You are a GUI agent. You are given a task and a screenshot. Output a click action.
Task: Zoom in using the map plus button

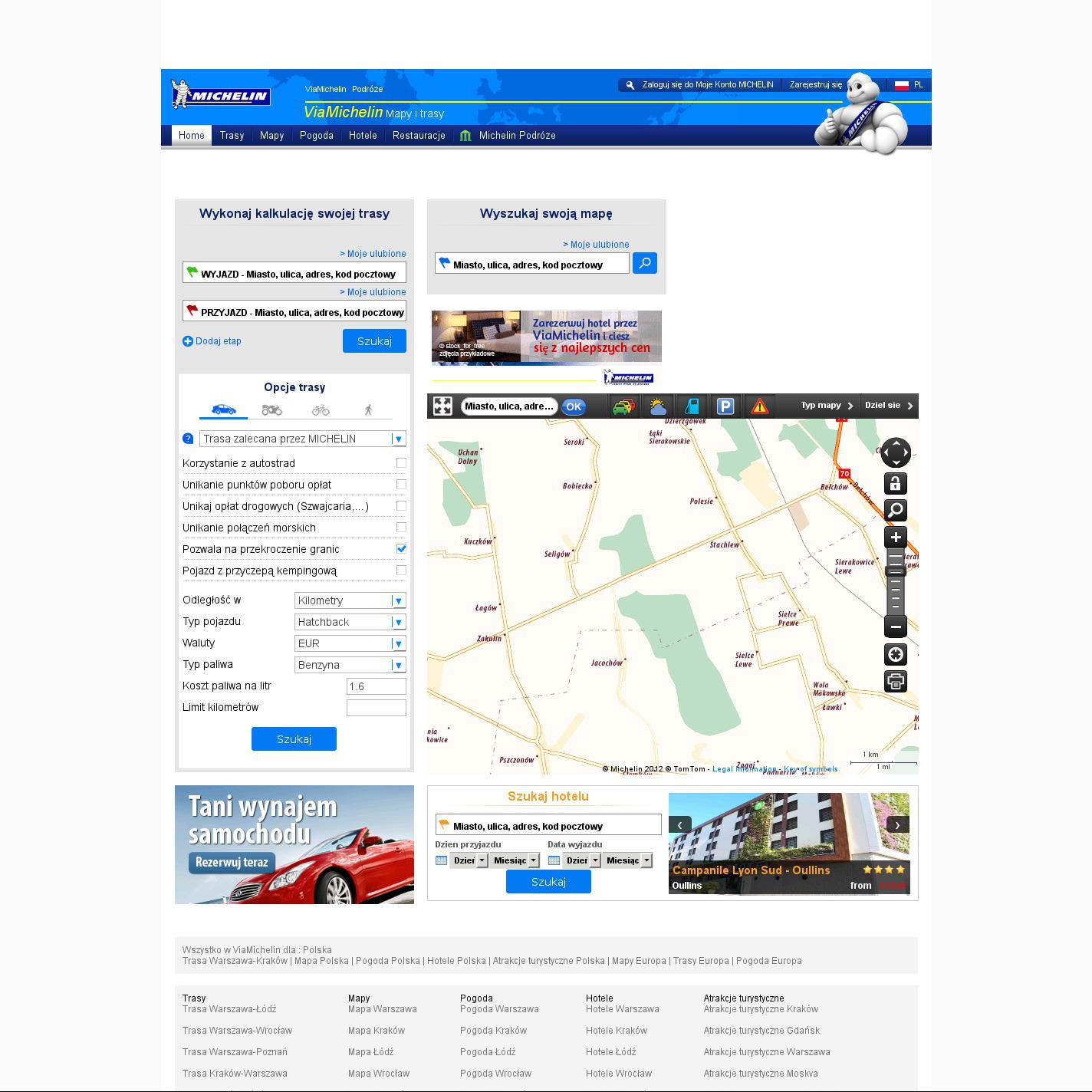(895, 538)
